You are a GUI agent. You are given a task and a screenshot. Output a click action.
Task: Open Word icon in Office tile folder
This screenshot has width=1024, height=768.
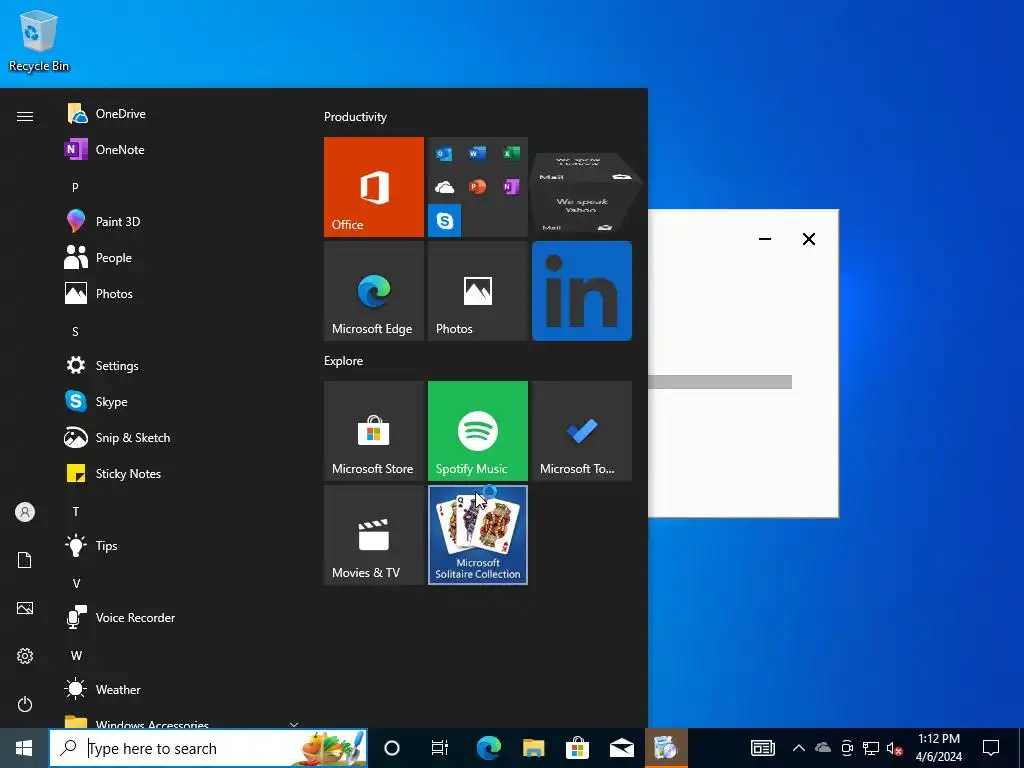[477, 153]
